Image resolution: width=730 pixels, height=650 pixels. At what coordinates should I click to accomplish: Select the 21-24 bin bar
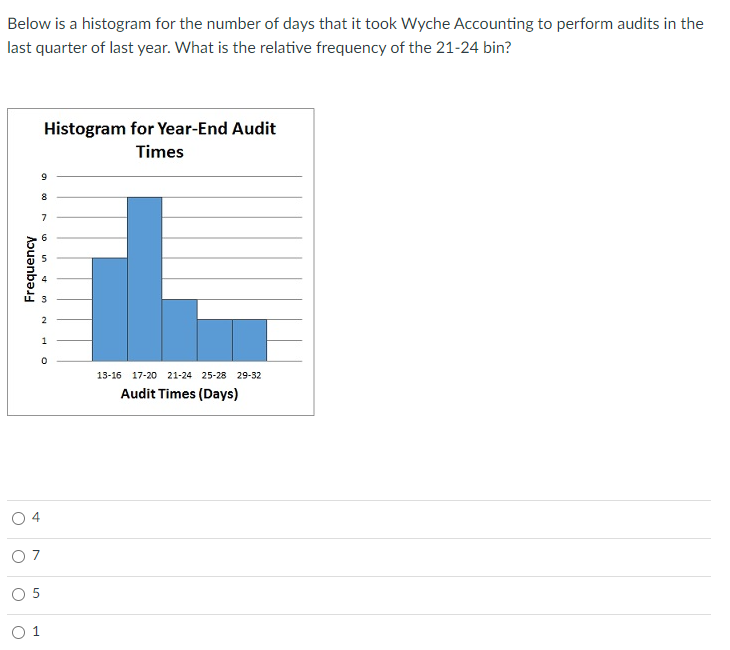(179, 330)
